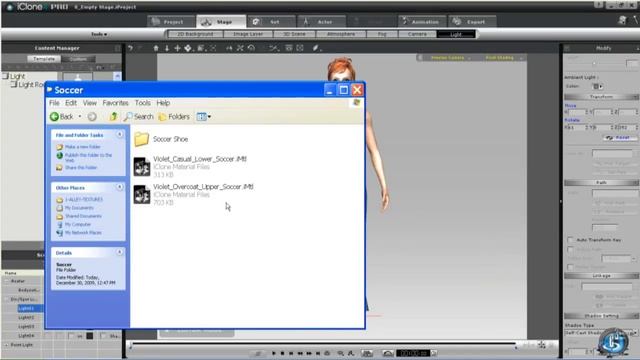Toggle the Light Room checkbox in content tree

[14, 84]
